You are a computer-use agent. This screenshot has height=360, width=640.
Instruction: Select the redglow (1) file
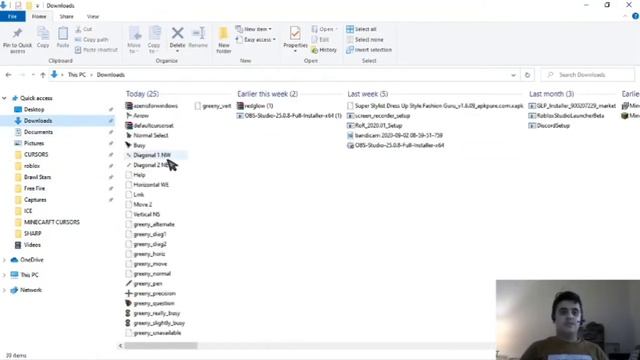(259, 106)
